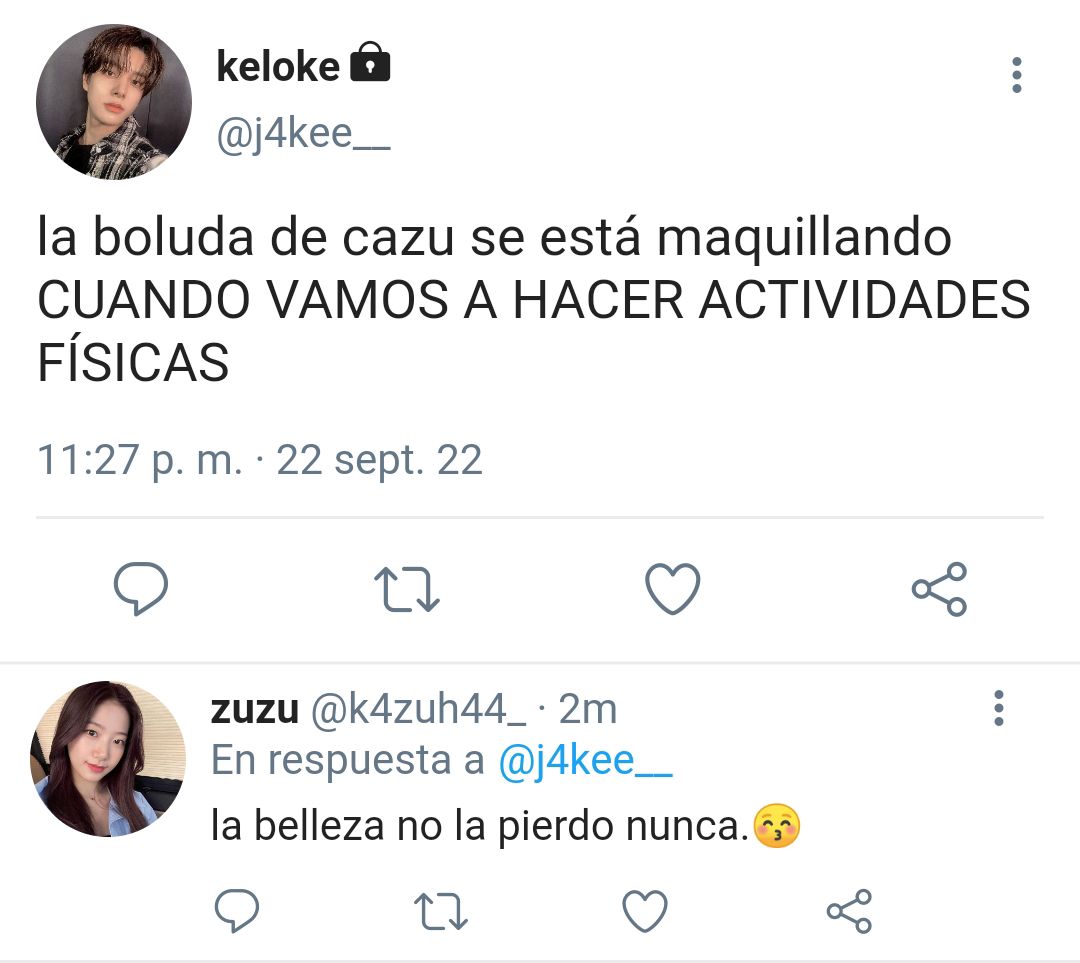Like the main tweet by keloke

pos(672,589)
